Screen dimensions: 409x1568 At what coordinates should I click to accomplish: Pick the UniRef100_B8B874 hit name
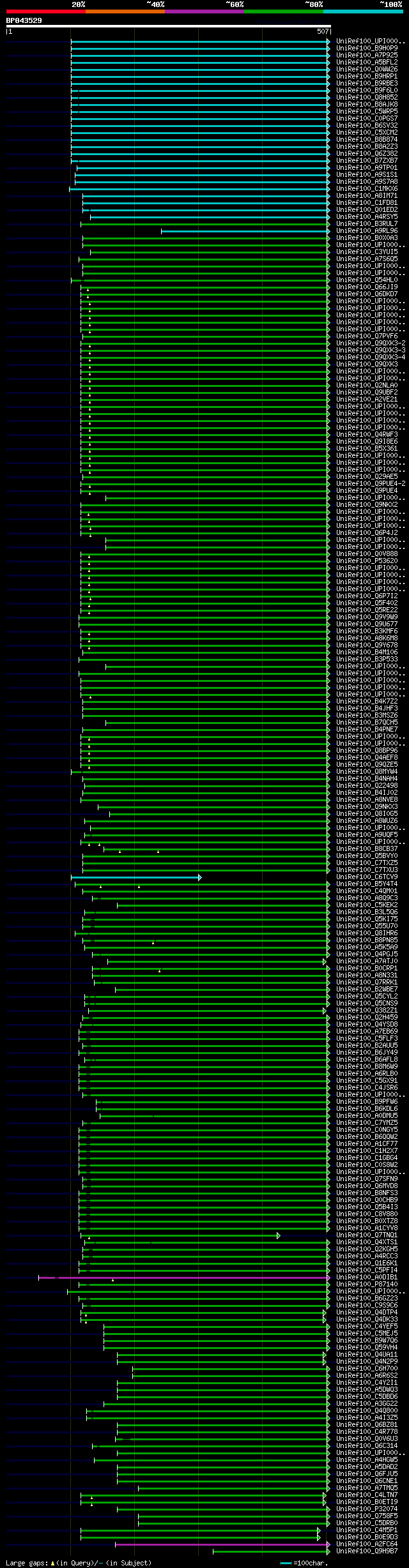(x=367, y=139)
